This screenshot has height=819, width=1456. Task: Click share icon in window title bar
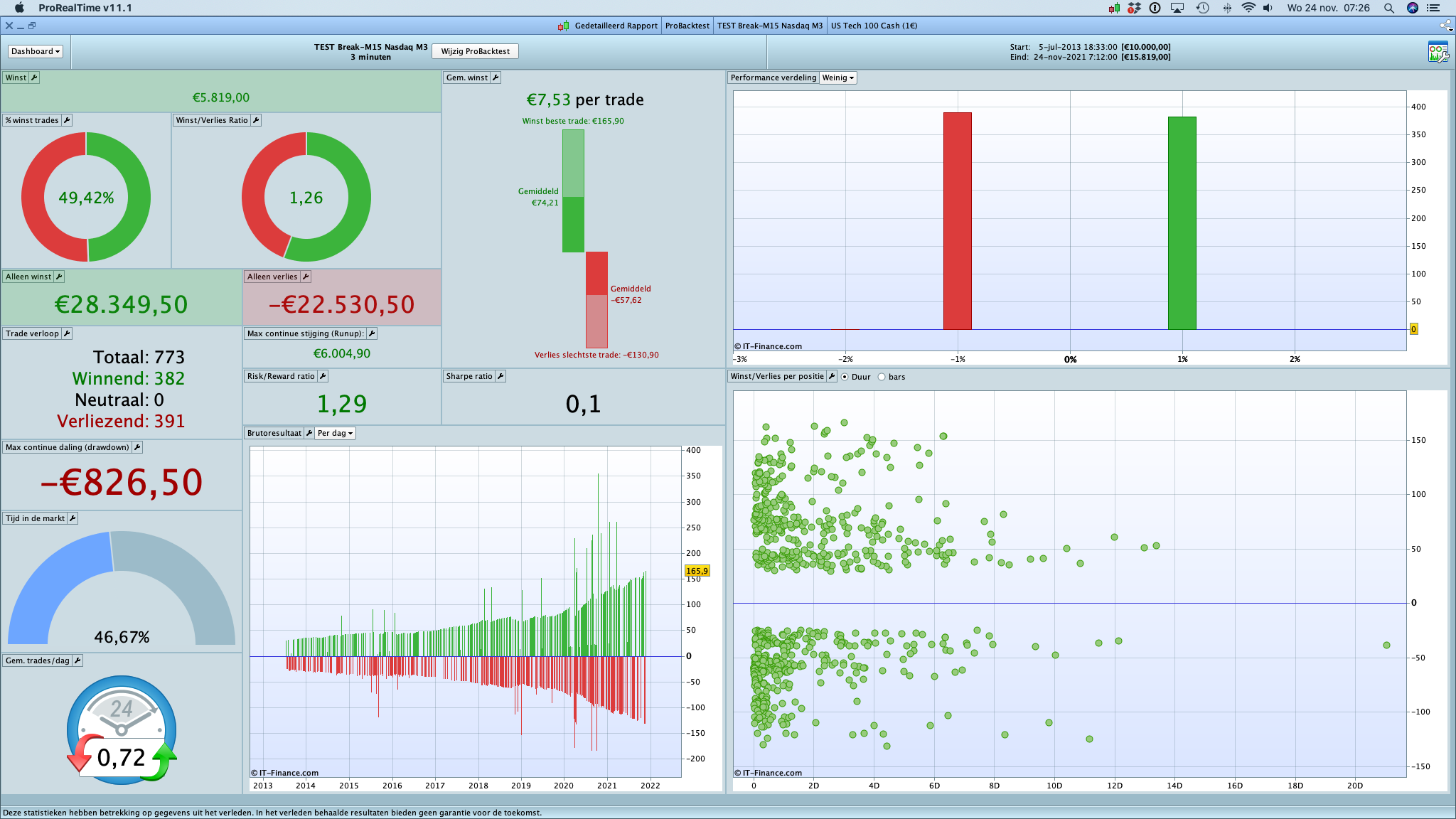(x=1445, y=26)
